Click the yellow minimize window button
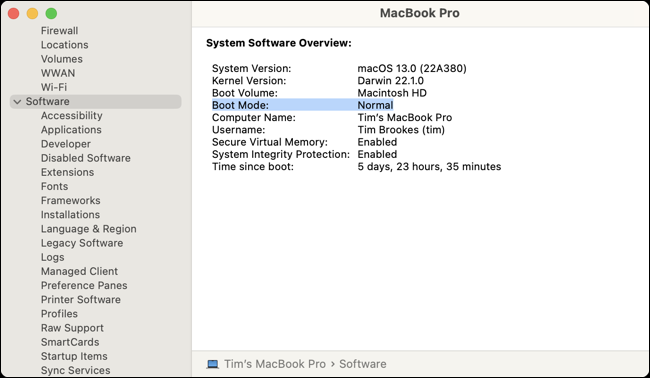 pos(32,13)
